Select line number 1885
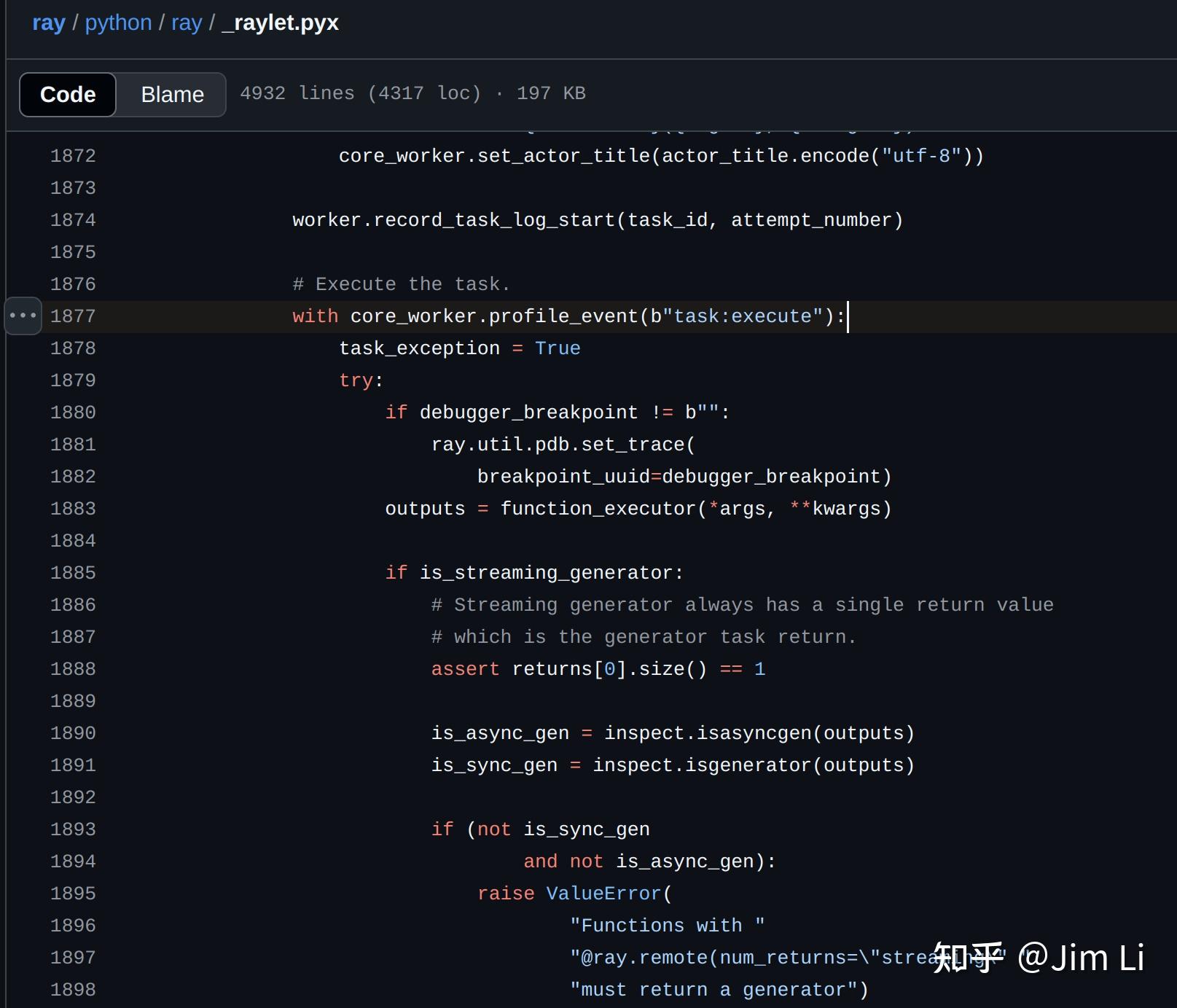This screenshot has height=1008, width=1177. [x=73, y=573]
